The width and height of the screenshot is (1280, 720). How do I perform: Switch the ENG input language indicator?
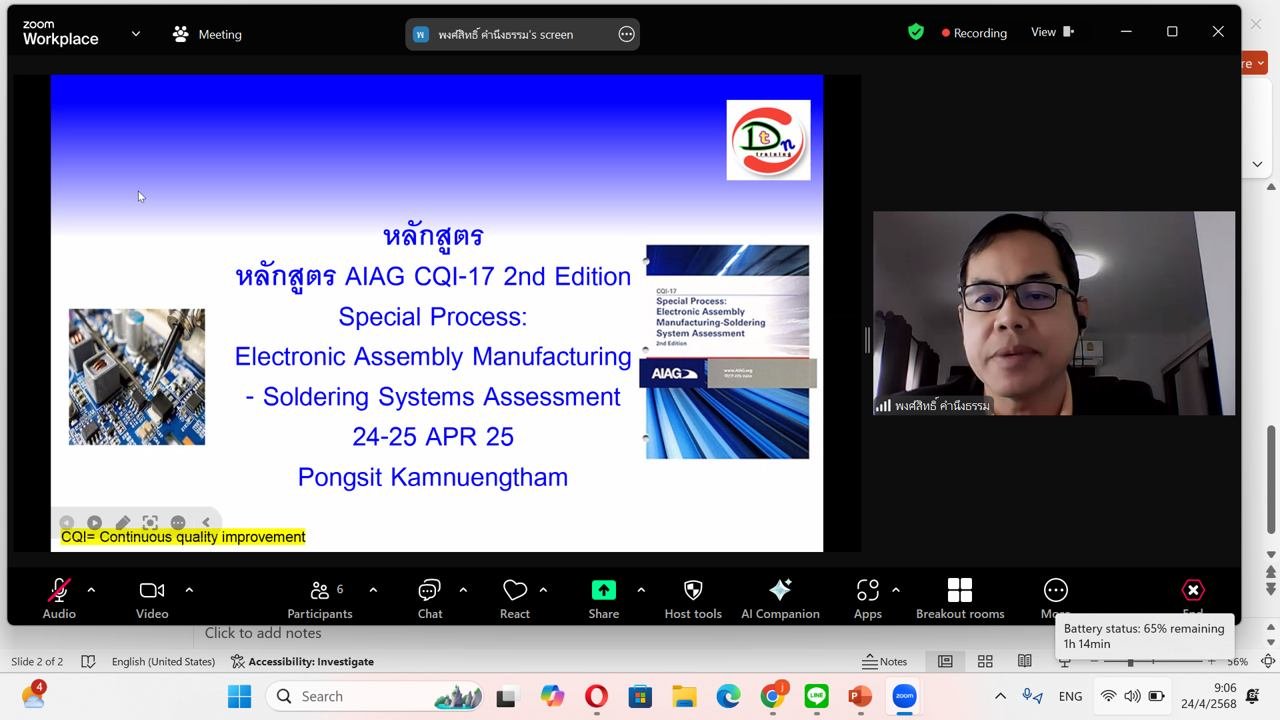click(x=1070, y=696)
